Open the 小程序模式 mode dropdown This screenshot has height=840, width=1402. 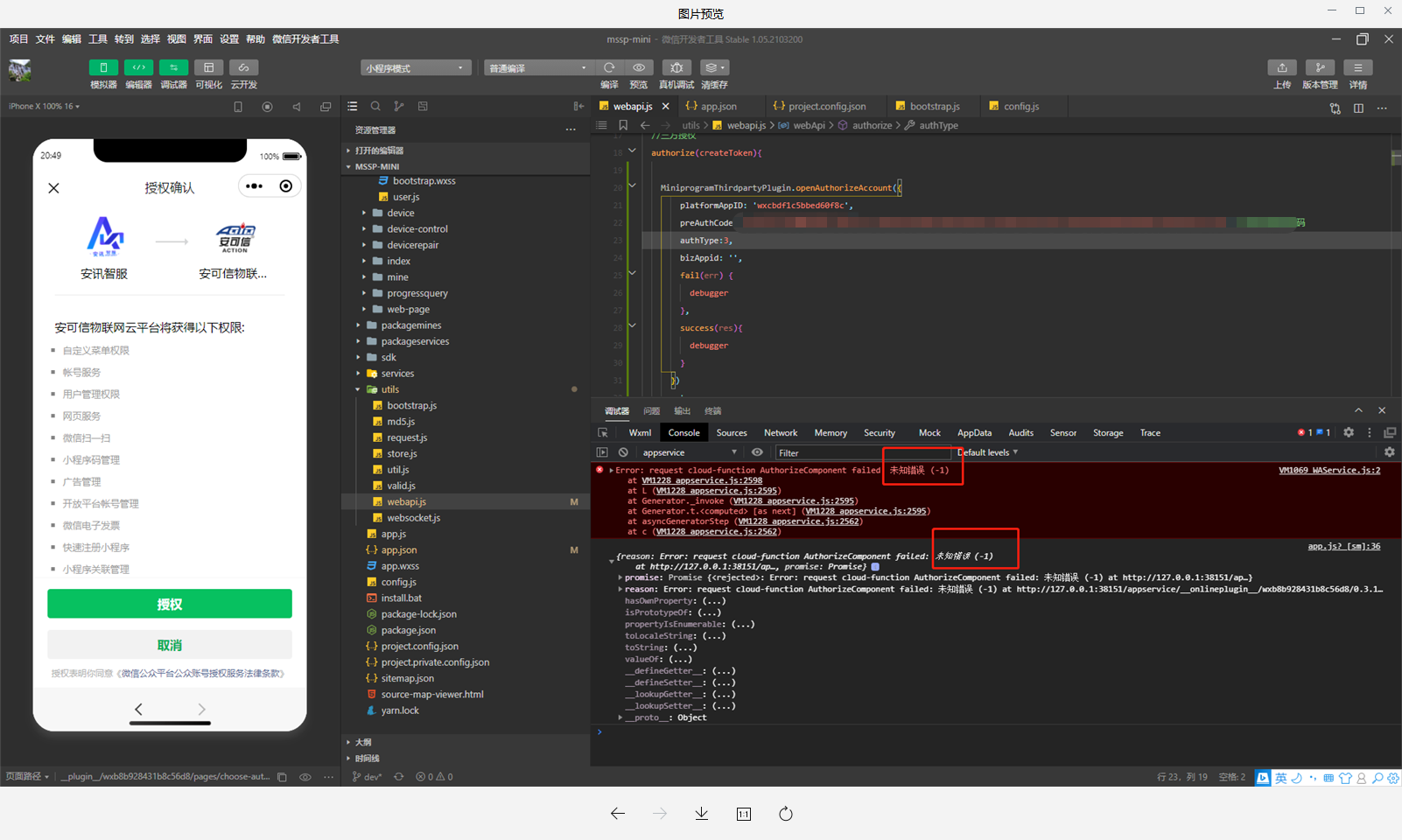(x=416, y=67)
